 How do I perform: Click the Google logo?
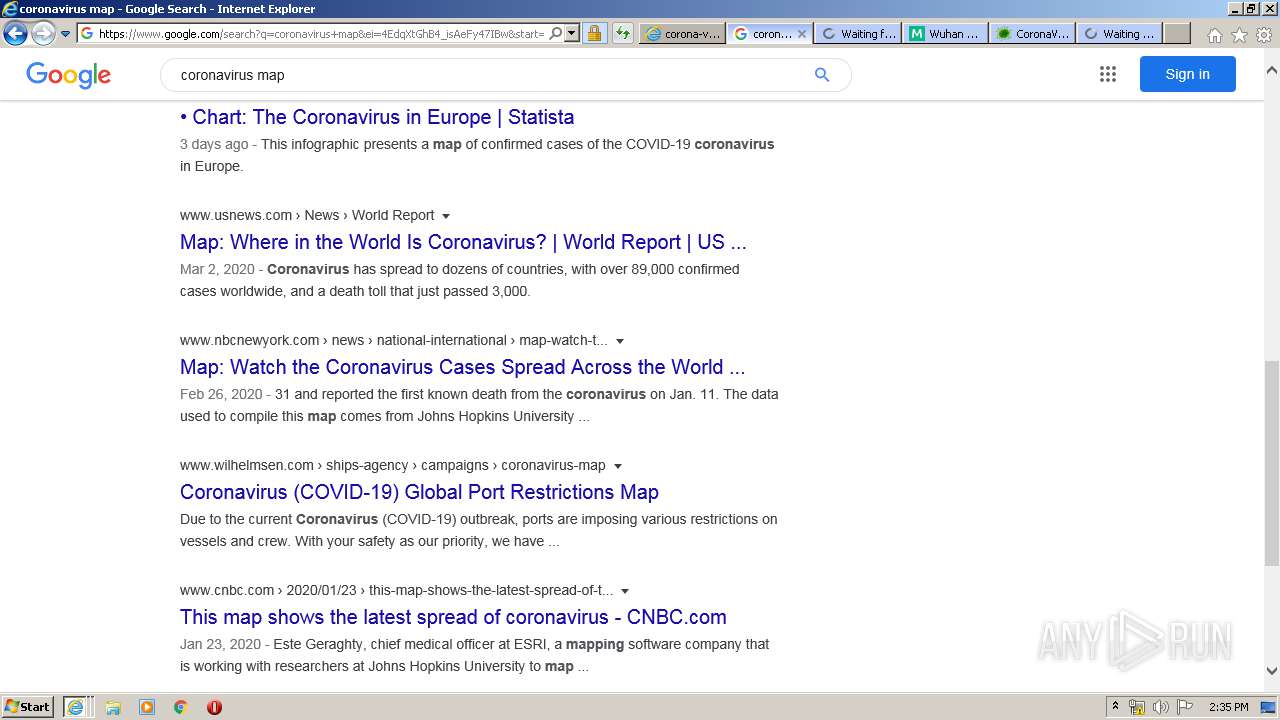click(x=68, y=75)
